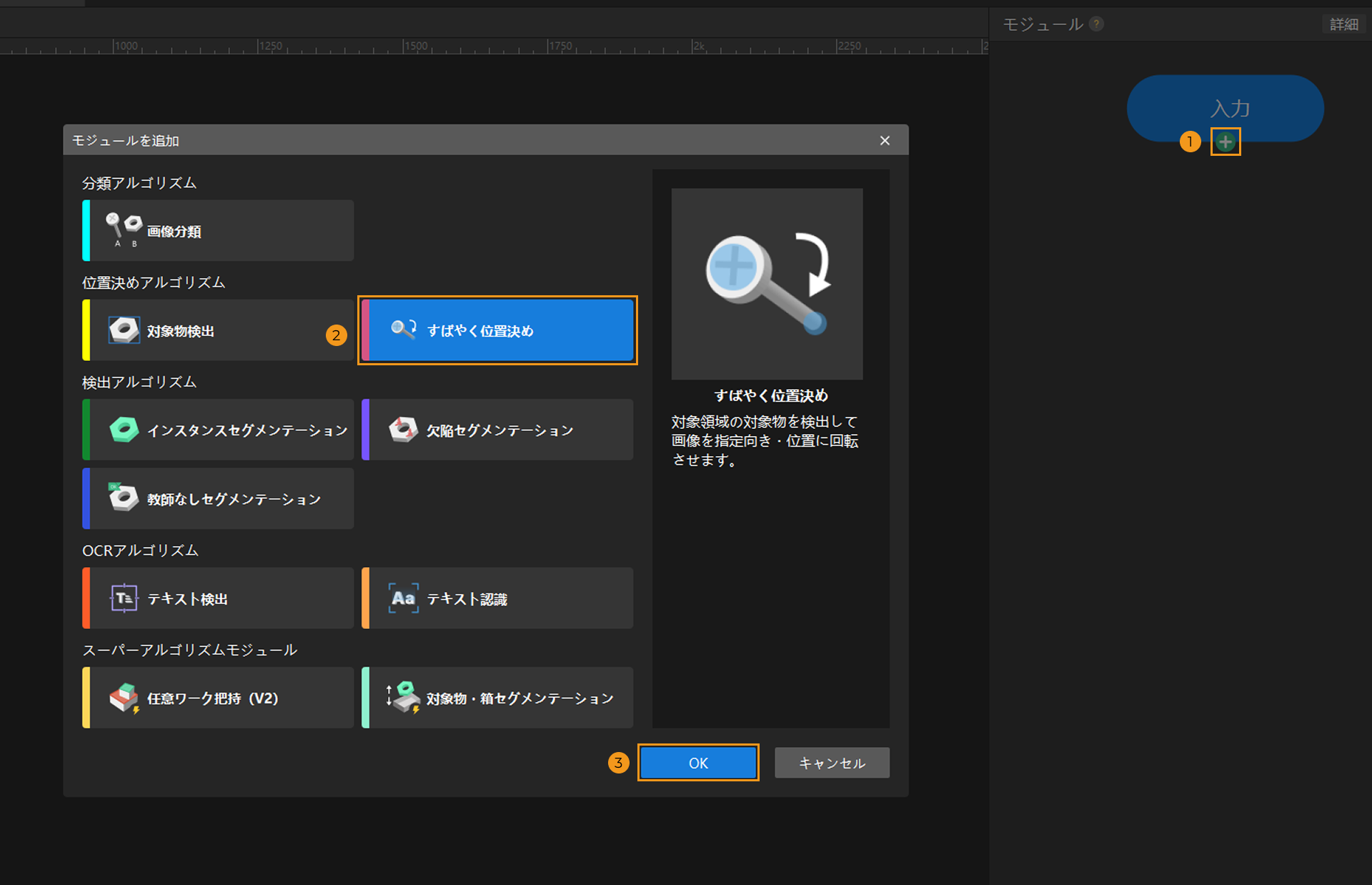The height and width of the screenshot is (885, 1372).
Task: Click the 対象物・箱セグメンテーション icon
Action: [x=404, y=697]
